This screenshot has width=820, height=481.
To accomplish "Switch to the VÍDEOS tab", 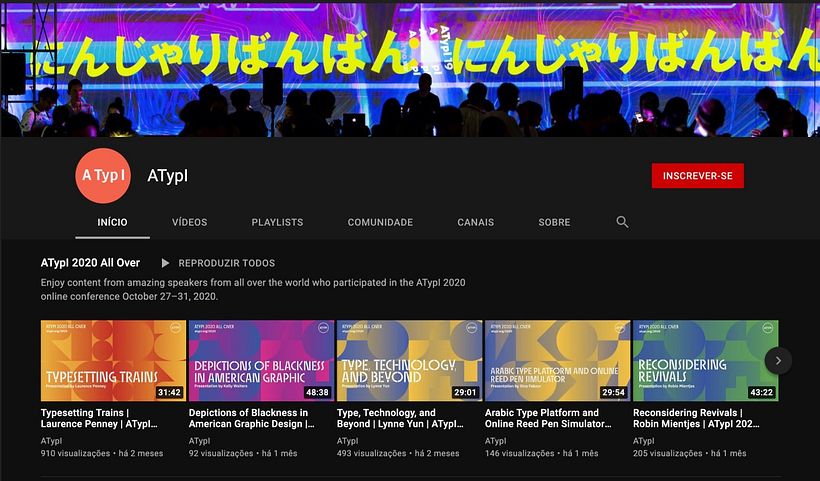I will pyautogui.click(x=190, y=222).
